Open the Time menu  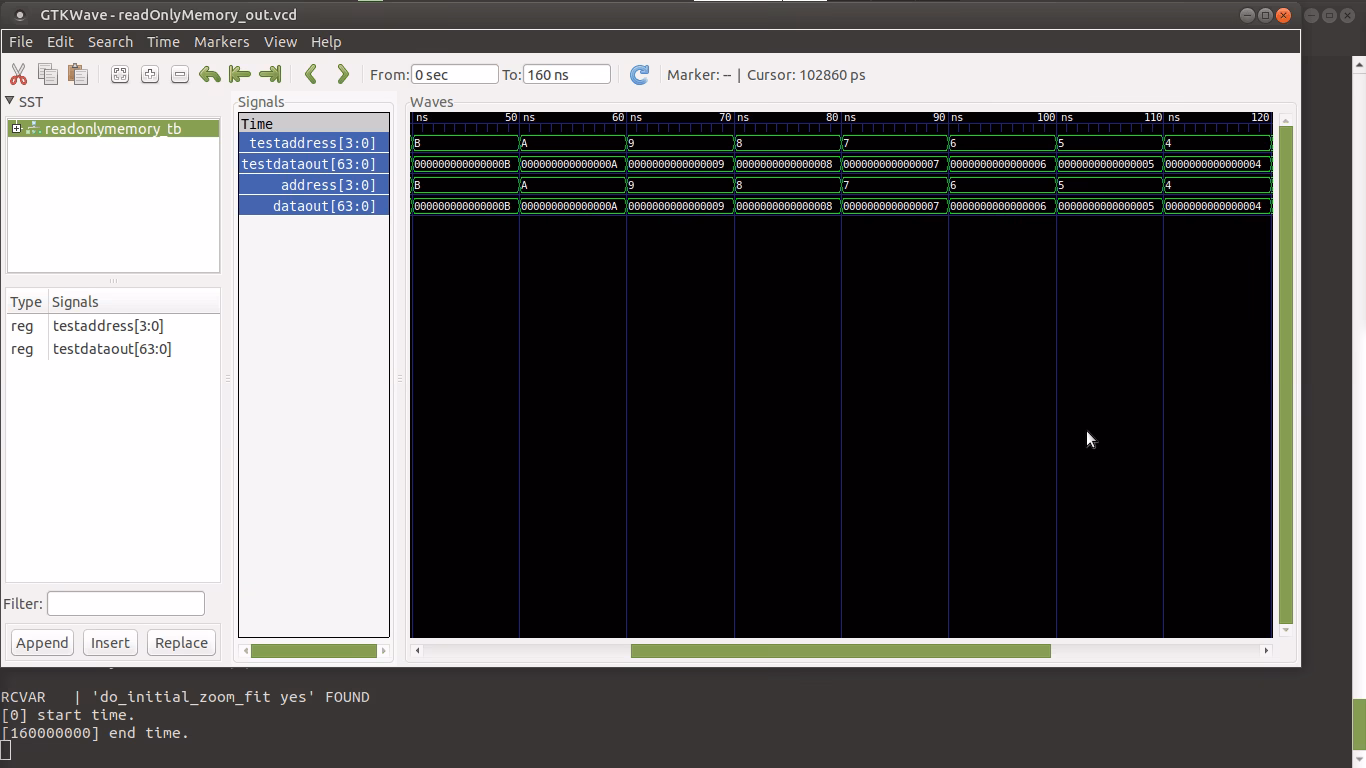point(163,42)
